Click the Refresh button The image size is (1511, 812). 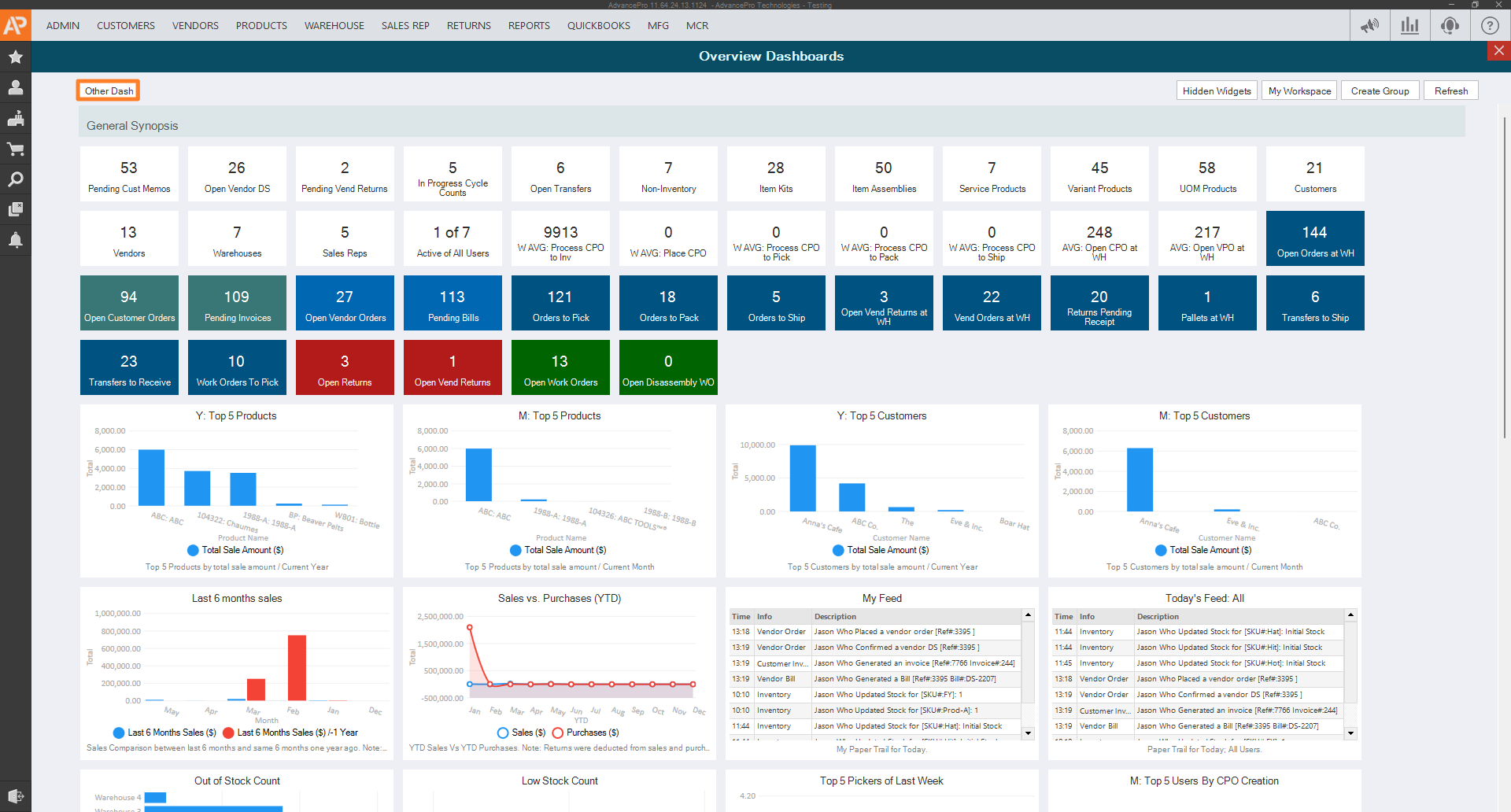coord(1450,91)
